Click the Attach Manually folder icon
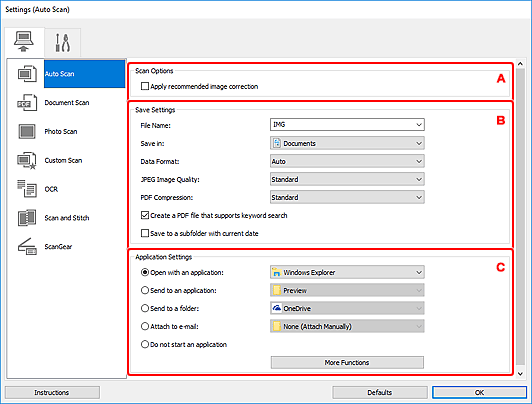 tap(277, 326)
